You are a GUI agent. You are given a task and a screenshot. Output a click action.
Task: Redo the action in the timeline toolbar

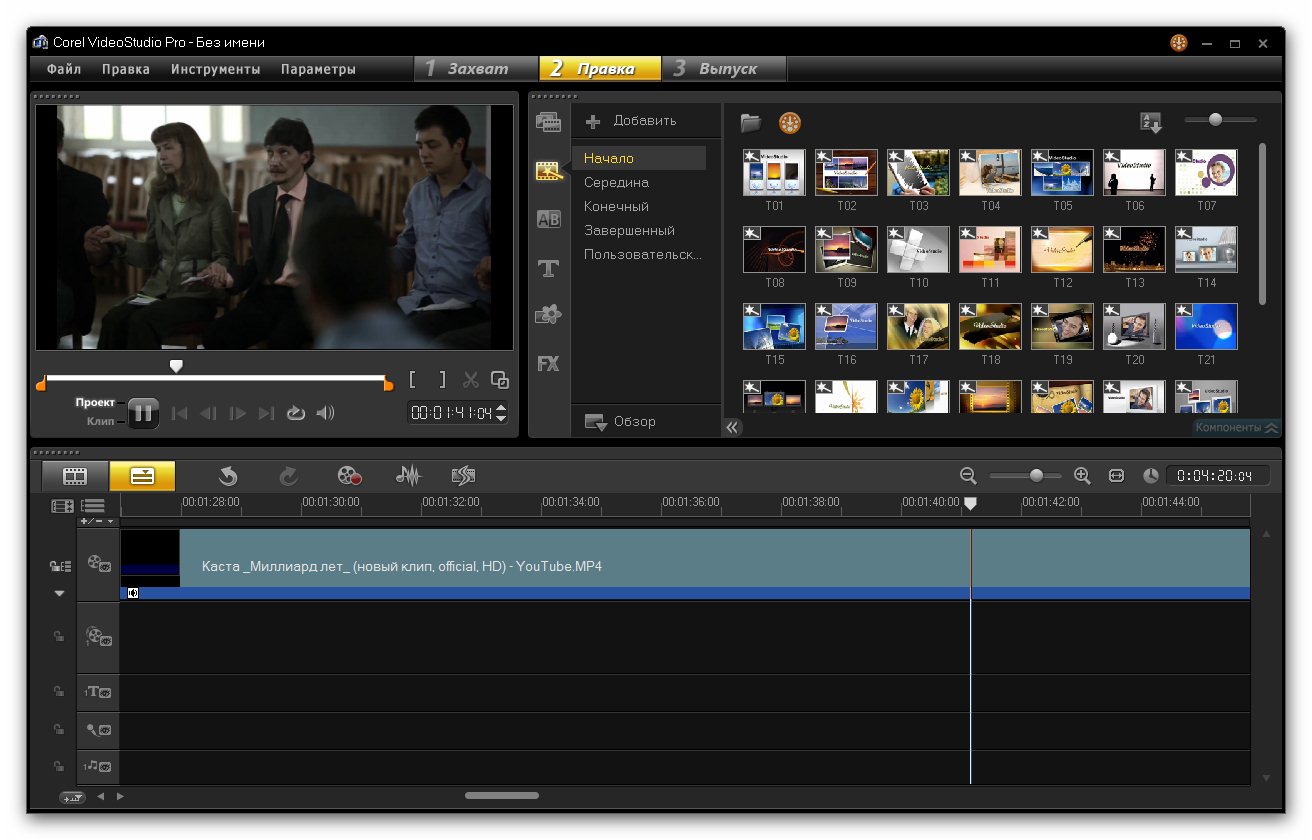point(289,476)
